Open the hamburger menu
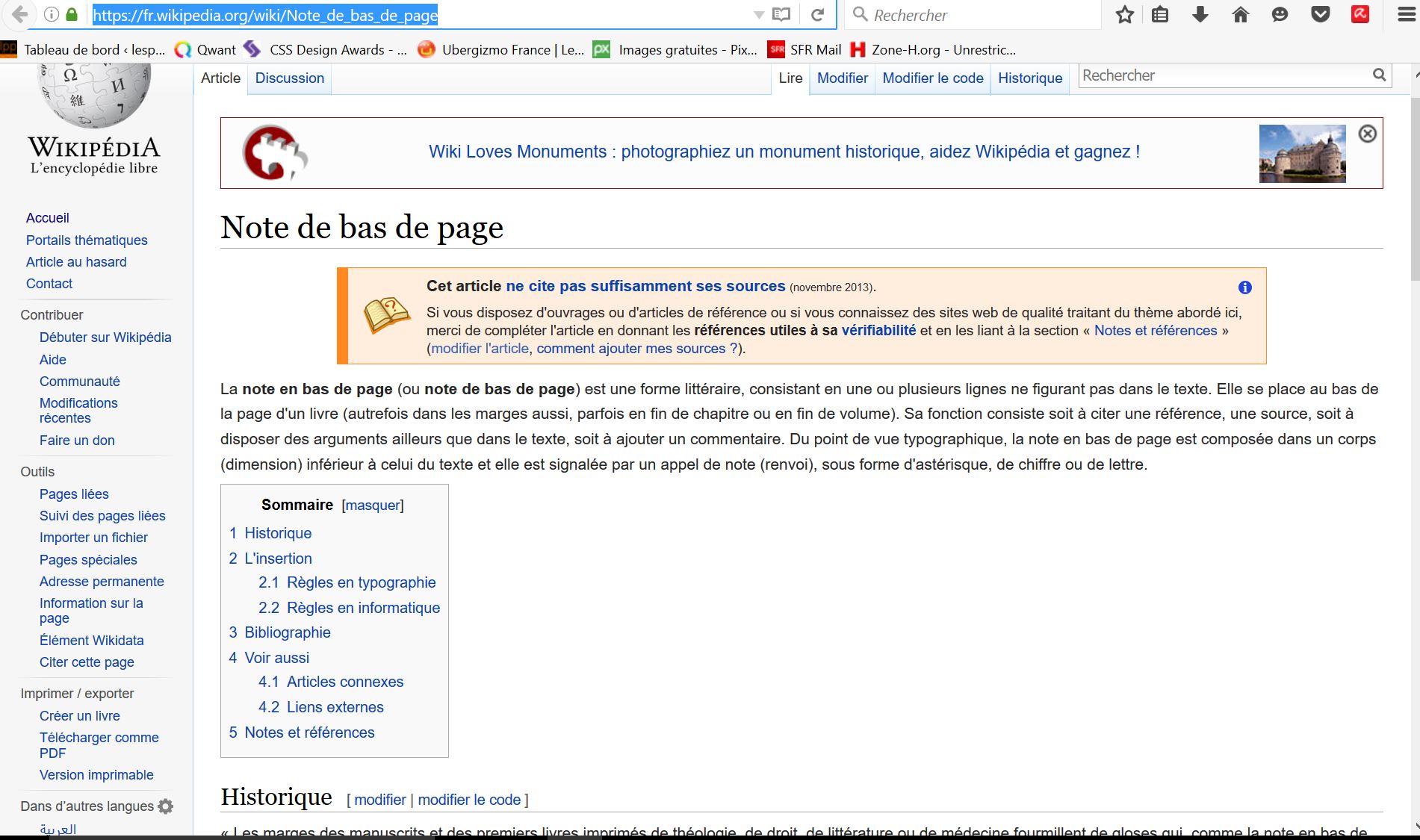The width and height of the screenshot is (1420, 840). [1407, 15]
